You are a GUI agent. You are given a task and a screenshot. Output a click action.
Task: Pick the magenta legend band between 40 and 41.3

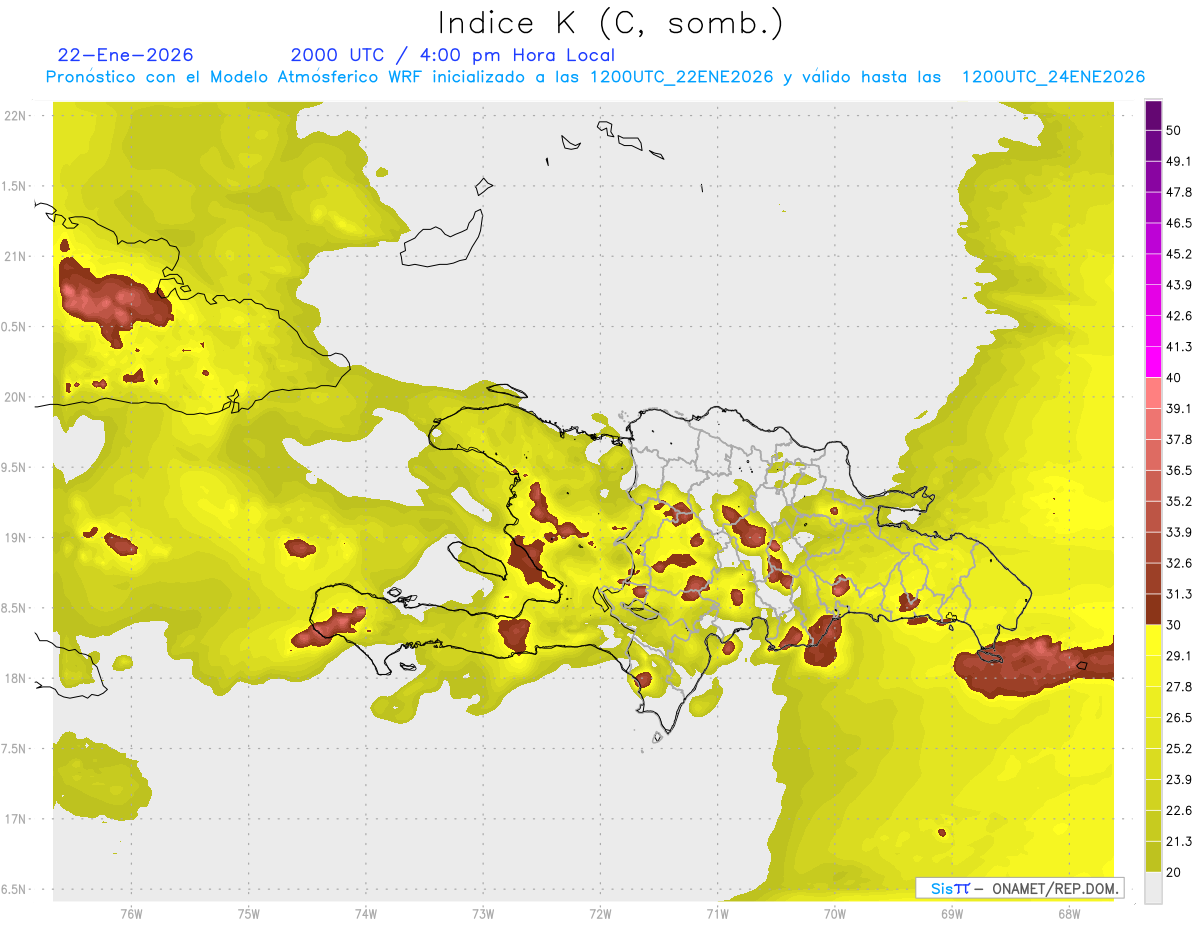[1153, 362]
